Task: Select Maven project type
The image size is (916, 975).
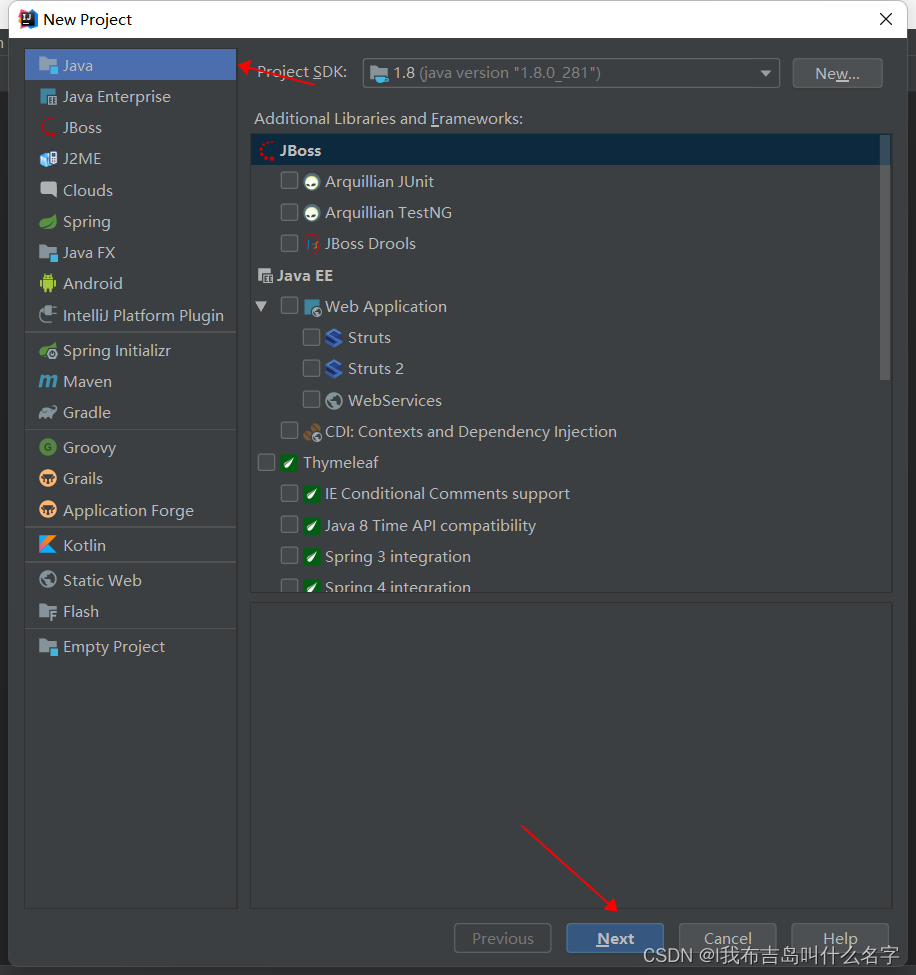Action: pyautogui.click(x=131, y=381)
